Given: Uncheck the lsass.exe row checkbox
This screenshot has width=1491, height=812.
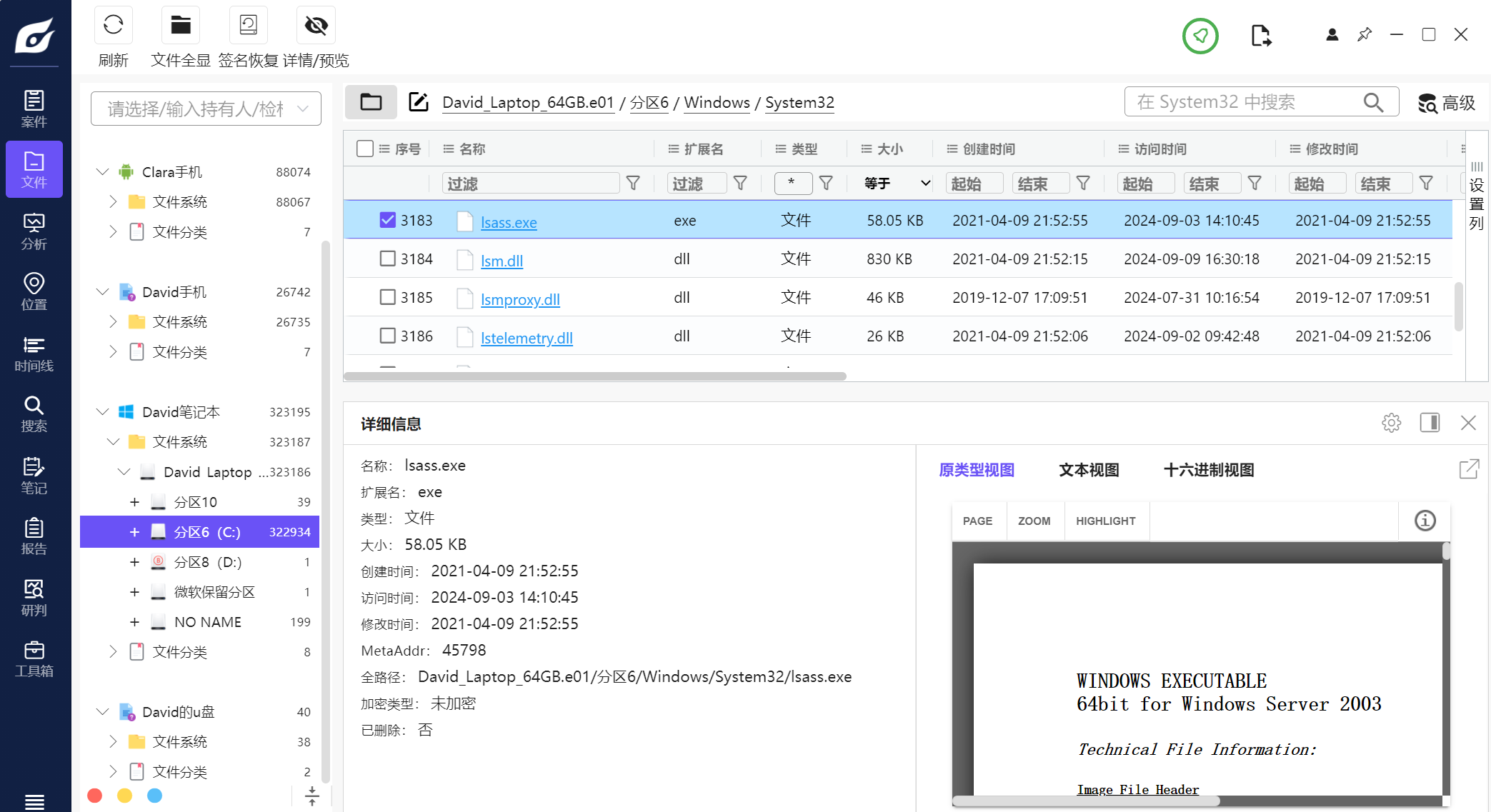Looking at the screenshot, I should pos(387,220).
